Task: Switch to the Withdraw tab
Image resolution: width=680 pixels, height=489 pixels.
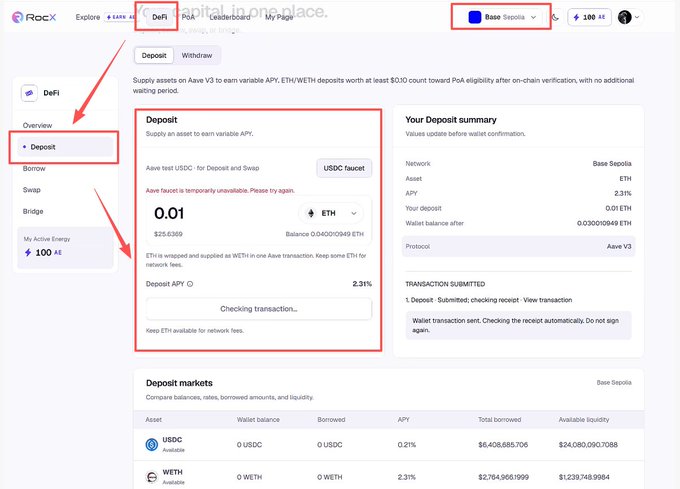Action: [197, 55]
